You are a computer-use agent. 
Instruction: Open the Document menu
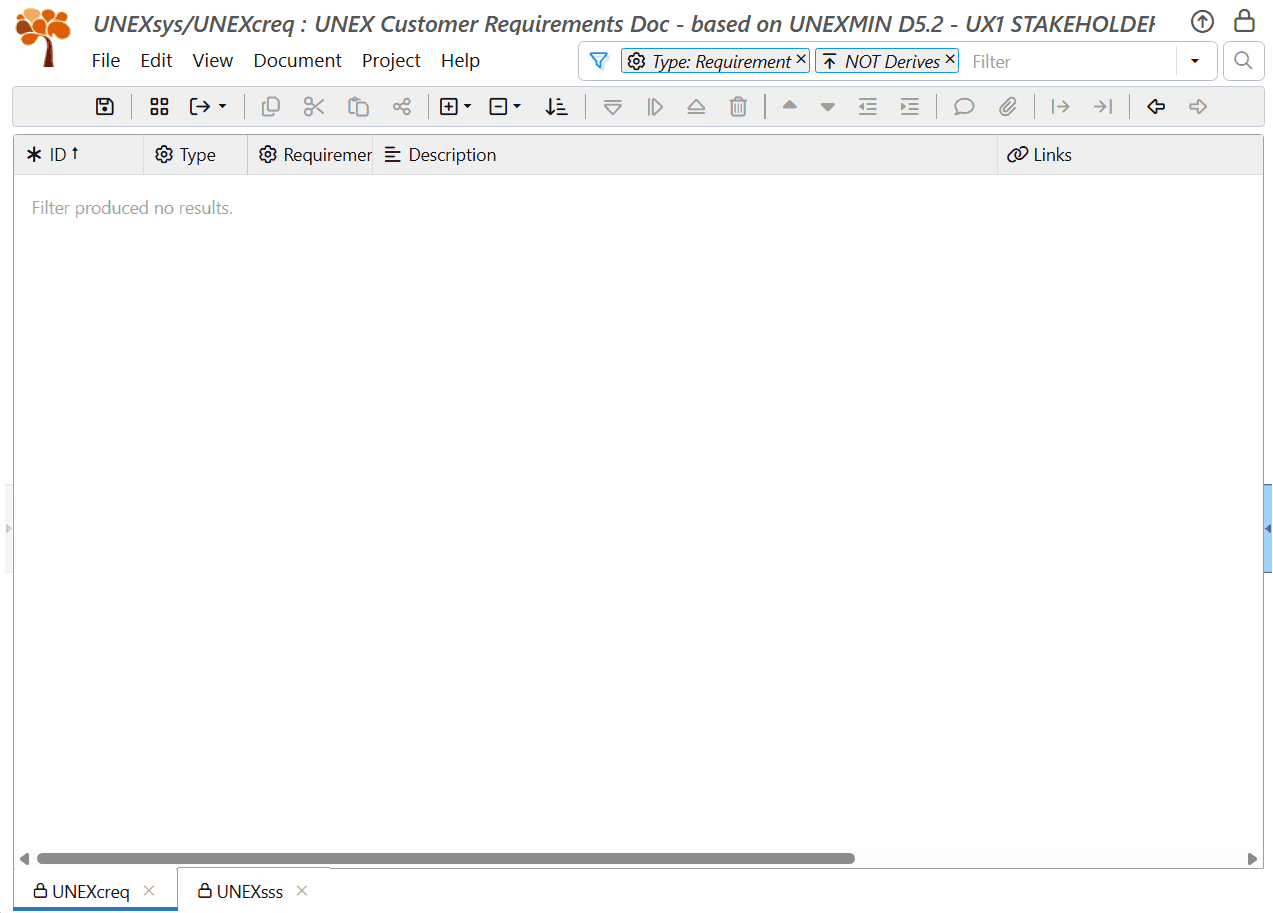(x=297, y=61)
